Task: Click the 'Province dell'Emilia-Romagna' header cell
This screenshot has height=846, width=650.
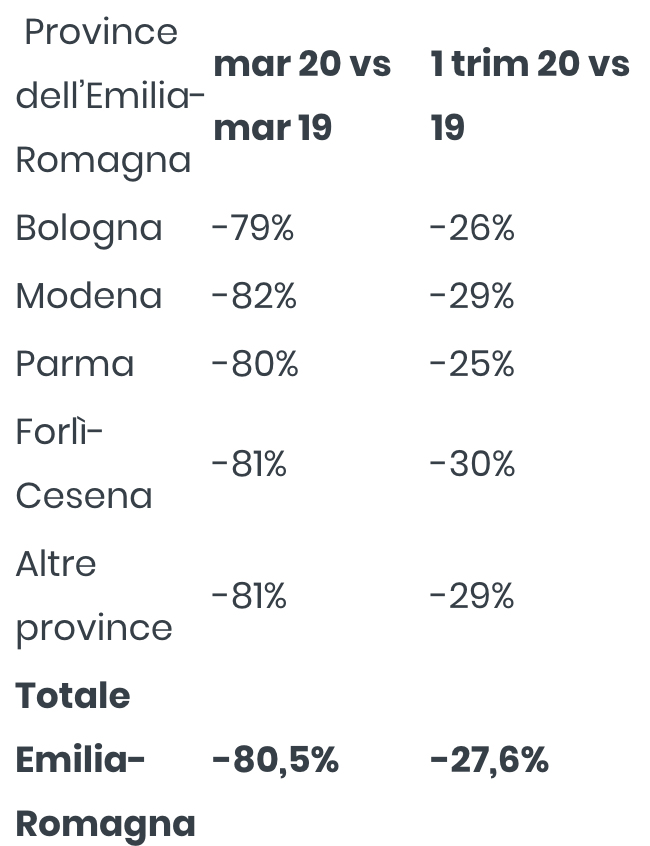Action: pyautogui.click(x=110, y=96)
